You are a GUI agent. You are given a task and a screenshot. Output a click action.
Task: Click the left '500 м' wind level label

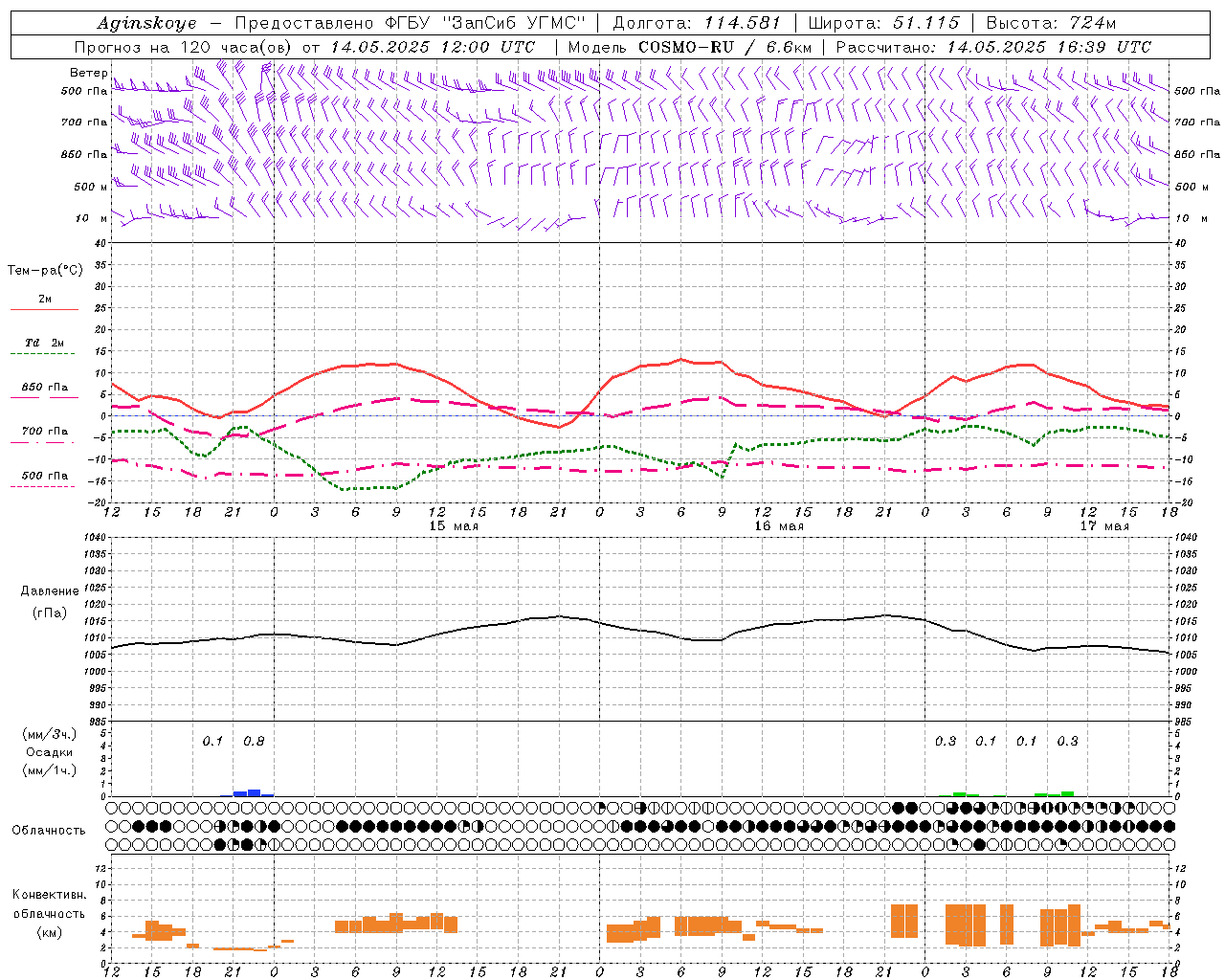pyautogui.click(x=92, y=187)
